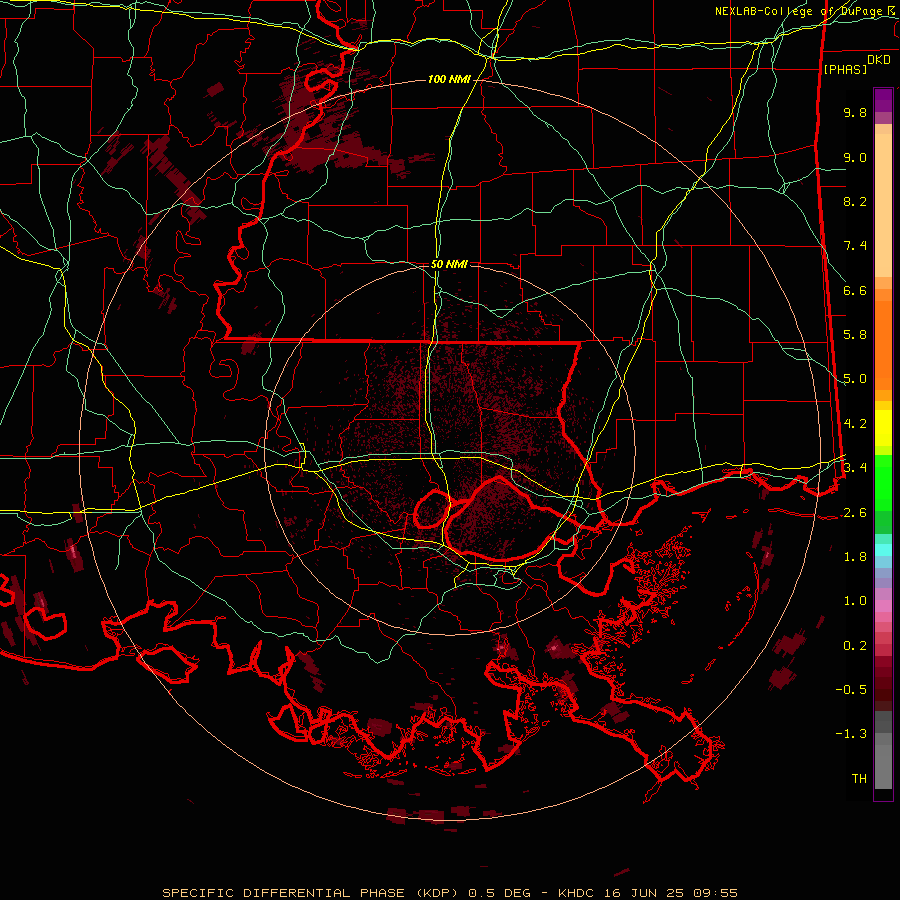Image resolution: width=900 pixels, height=900 pixels.
Task: Select the 7.4 value on the scale
Action: (x=855, y=246)
